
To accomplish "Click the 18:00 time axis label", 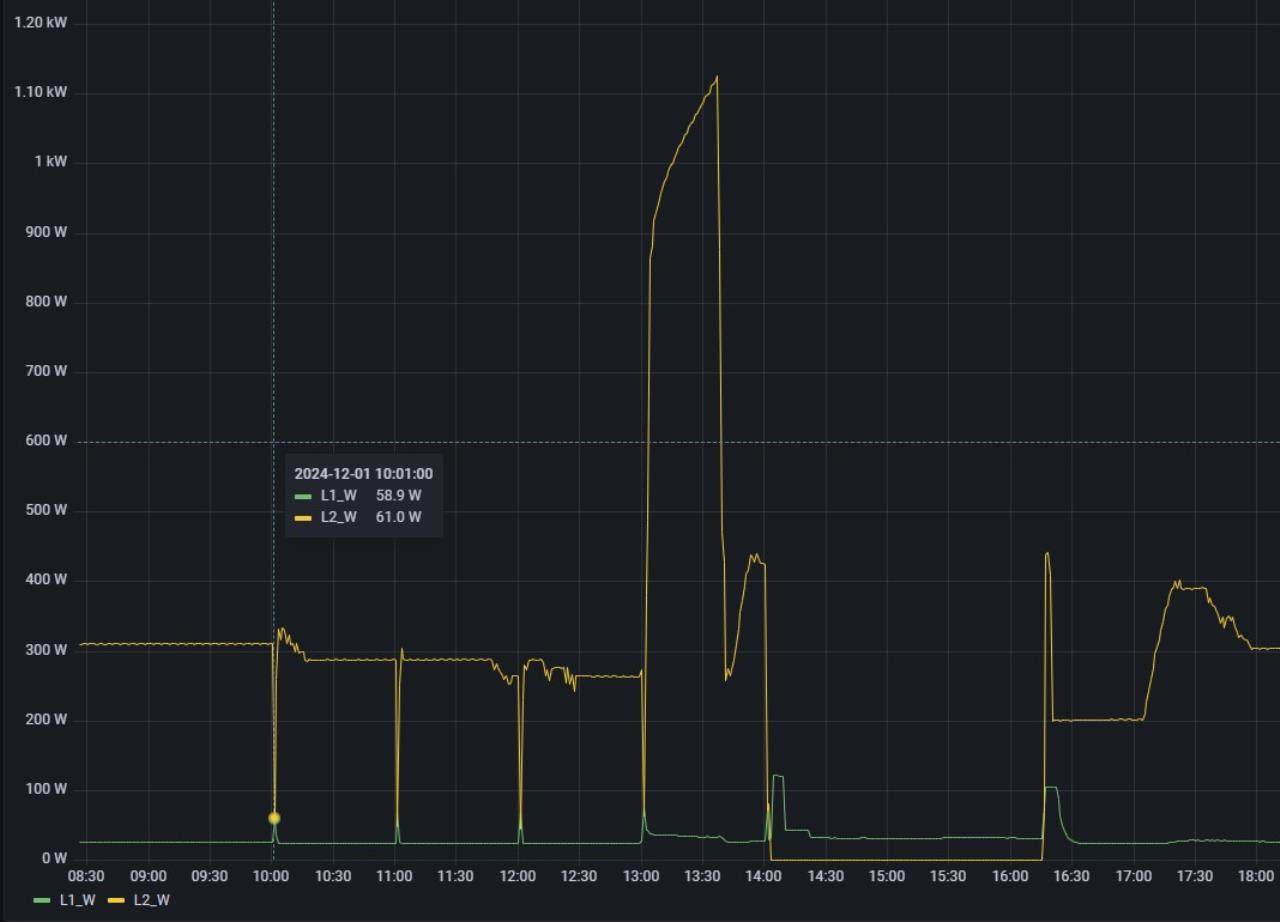I will pyautogui.click(x=1256, y=876).
